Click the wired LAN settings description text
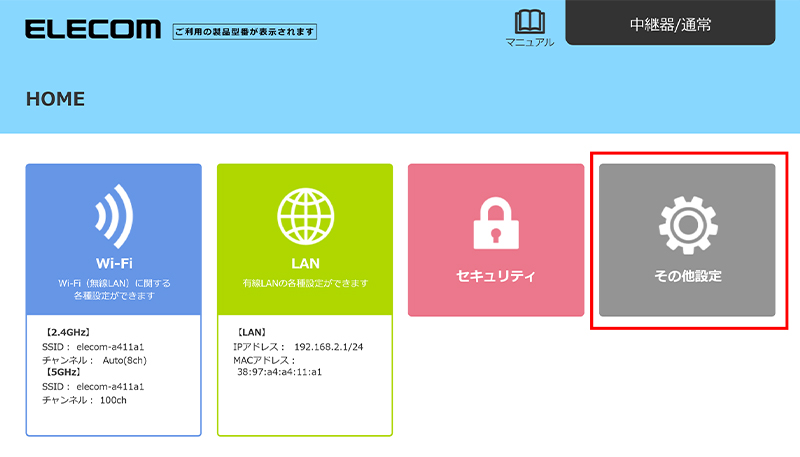Viewport: 800px width, 457px height. pyautogui.click(x=304, y=284)
